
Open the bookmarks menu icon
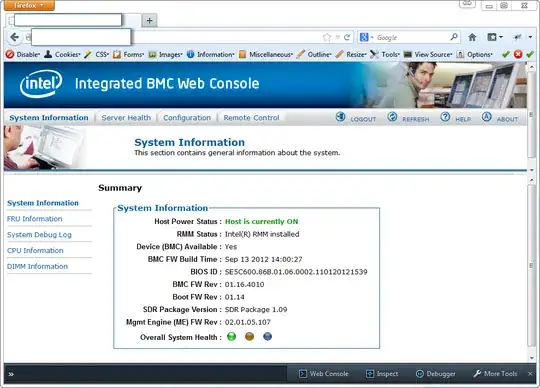point(495,37)
